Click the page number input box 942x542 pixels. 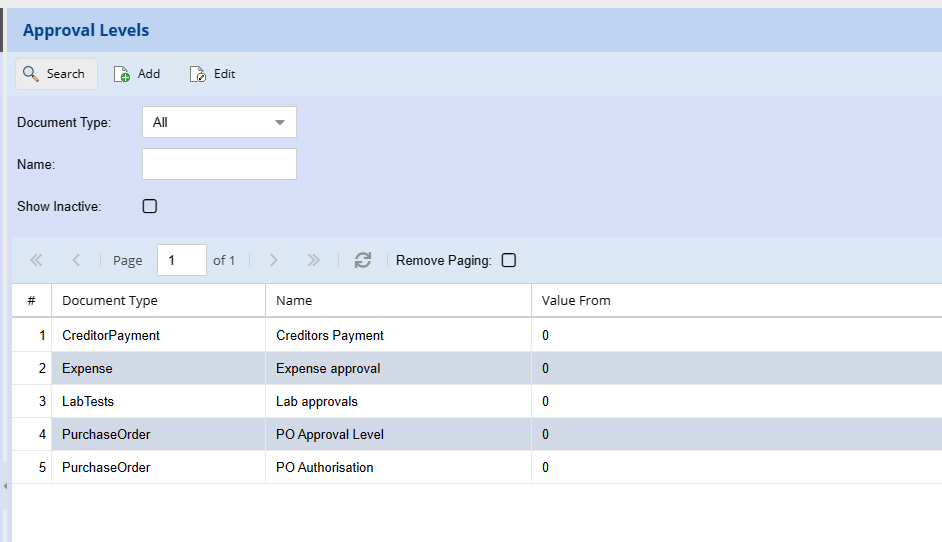[182, 260]
